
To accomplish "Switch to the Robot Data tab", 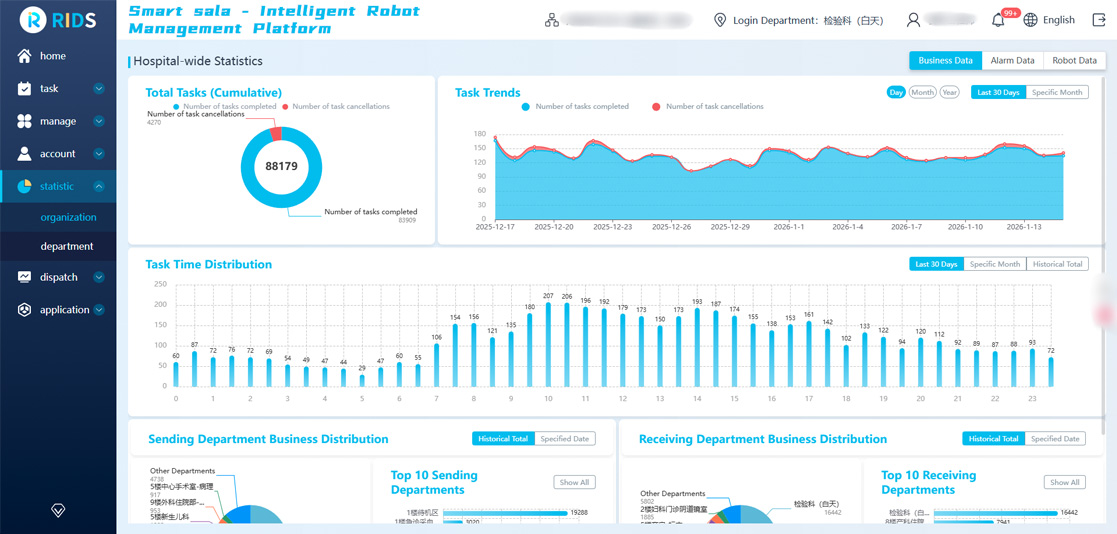I will 1074,61.
